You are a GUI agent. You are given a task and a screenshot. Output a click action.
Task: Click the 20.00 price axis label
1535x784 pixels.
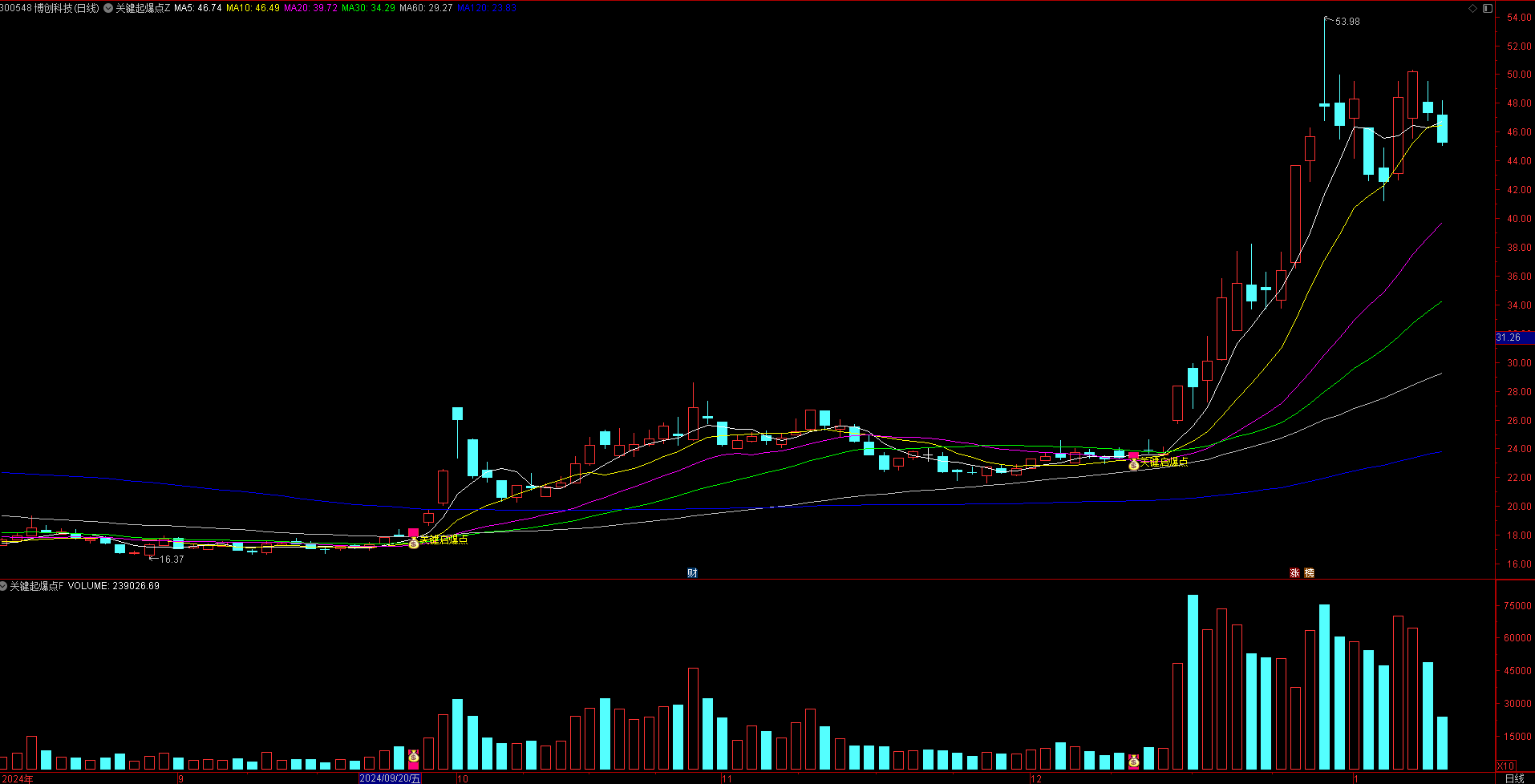click(x=1519, y=507)
